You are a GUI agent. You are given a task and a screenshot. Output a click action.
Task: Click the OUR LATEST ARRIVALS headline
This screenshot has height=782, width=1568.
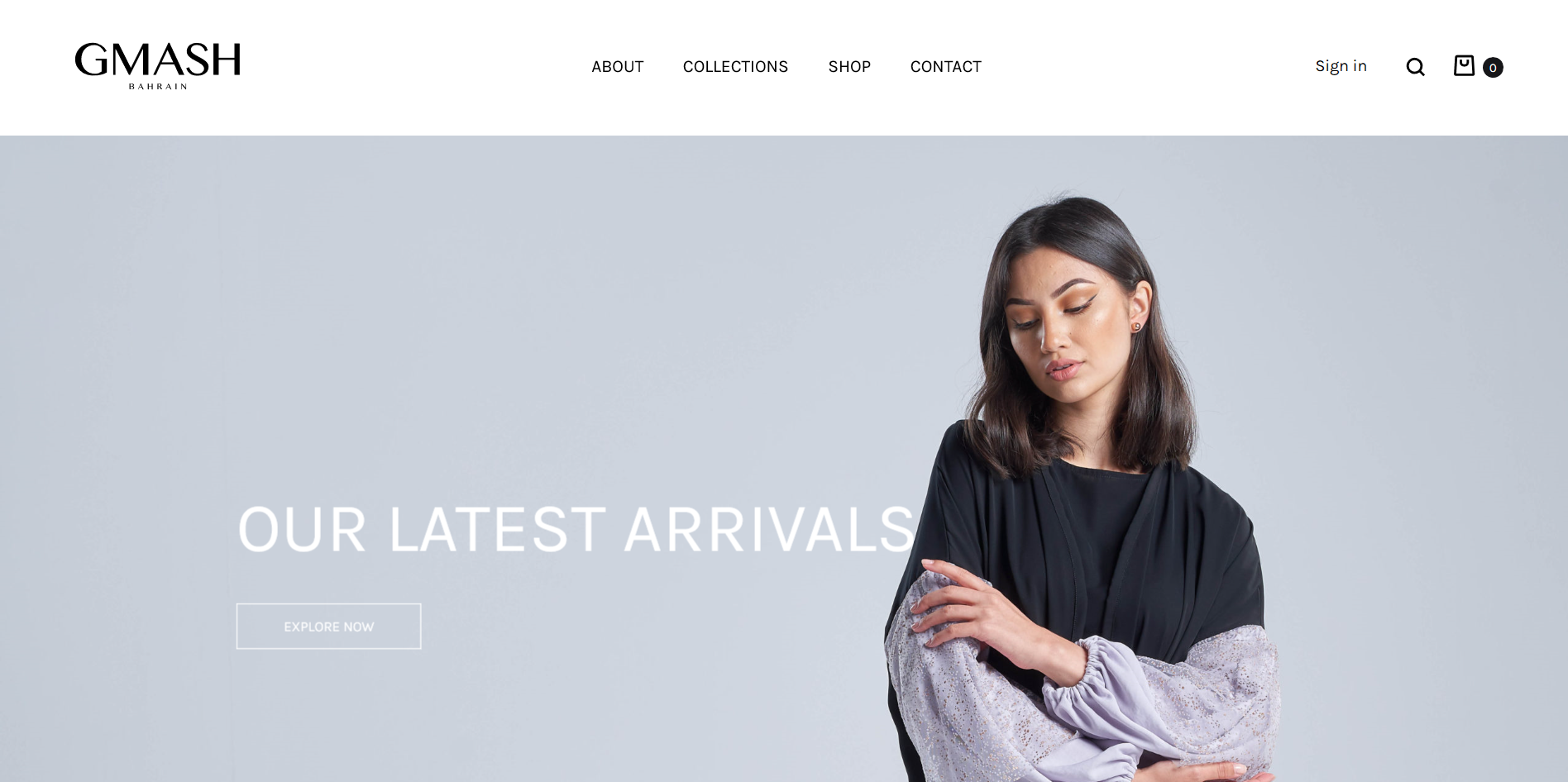[x=576, y=529]
